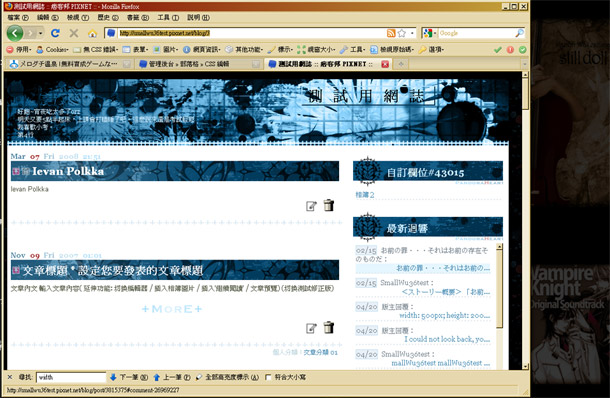The image size is (610, 398).
Task: Open the CSS toolbar dropdown
Action: 95,49
